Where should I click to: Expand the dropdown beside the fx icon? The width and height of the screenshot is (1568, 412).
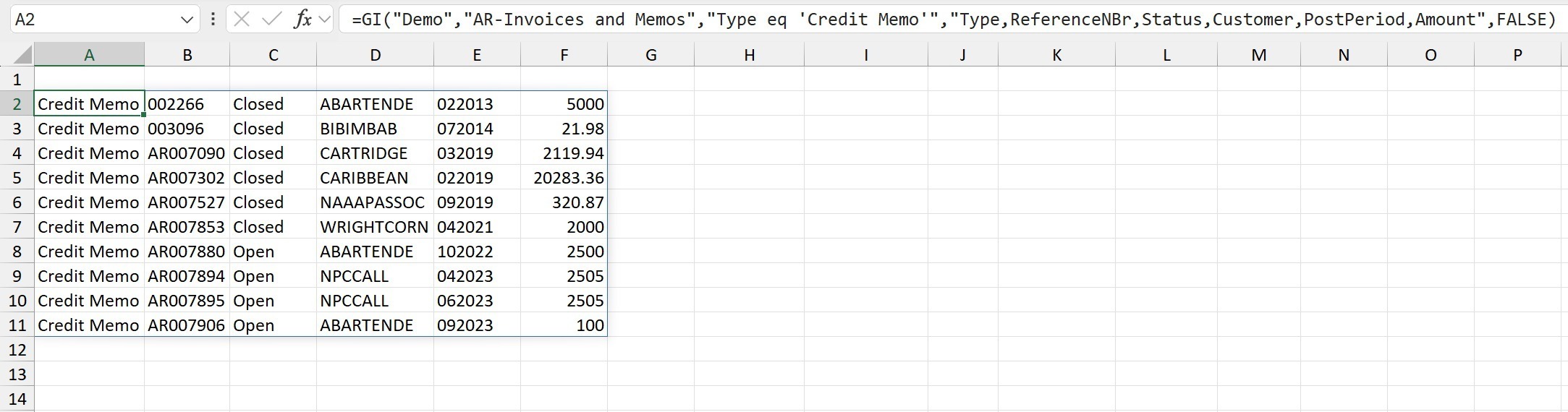click(324, 20)
